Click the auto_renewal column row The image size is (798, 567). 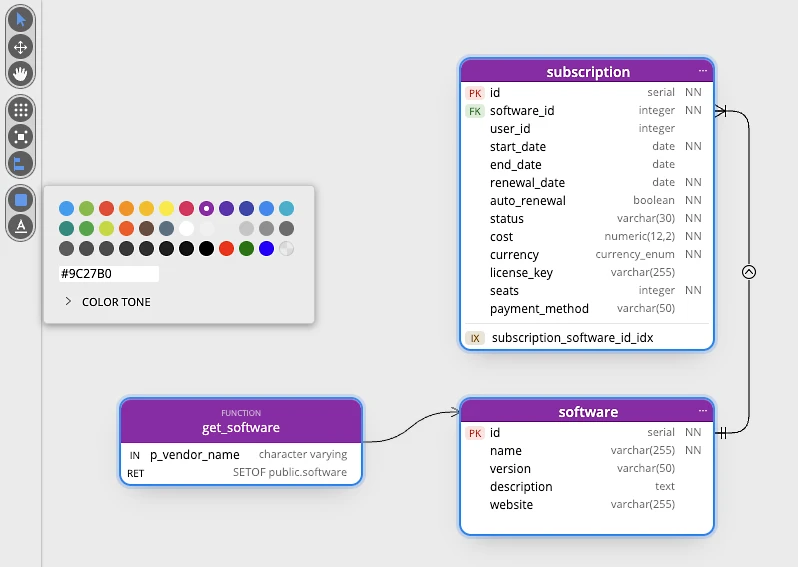pos(586,201)
